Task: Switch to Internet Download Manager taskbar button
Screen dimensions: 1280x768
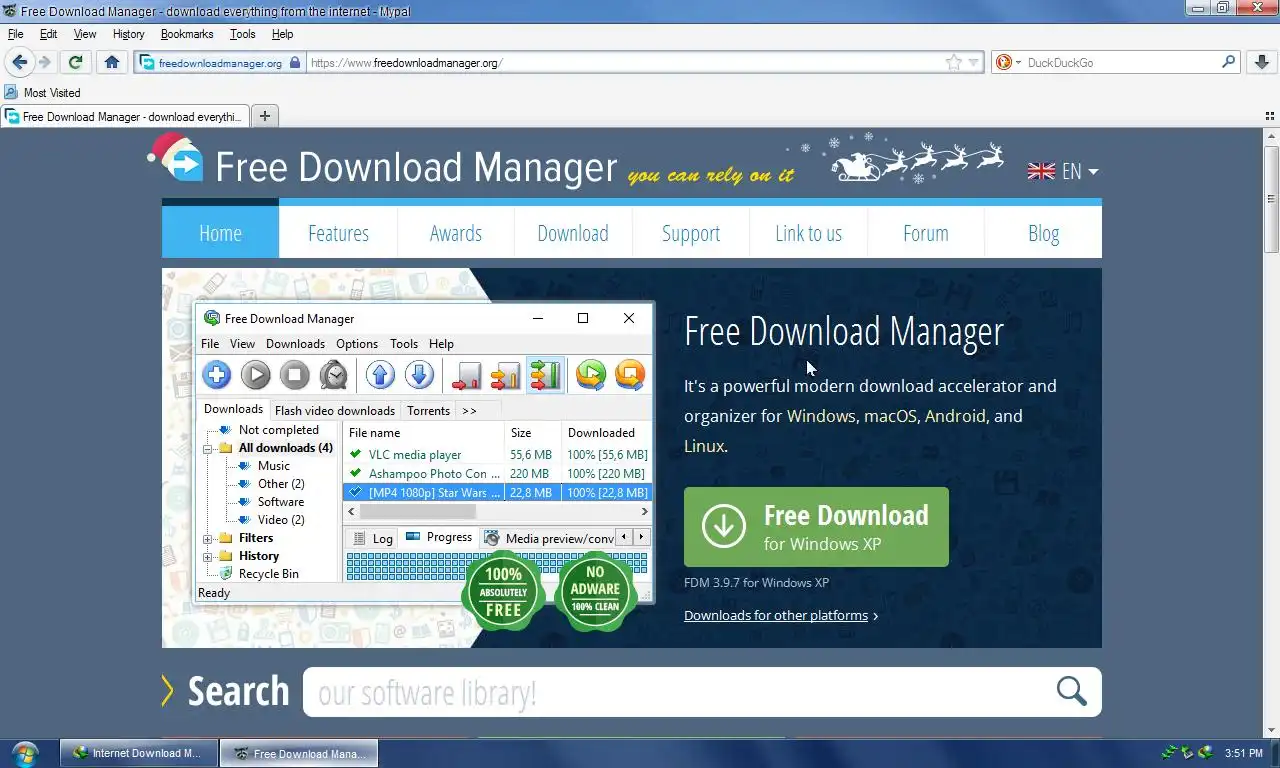Action: tap(138, 753)
